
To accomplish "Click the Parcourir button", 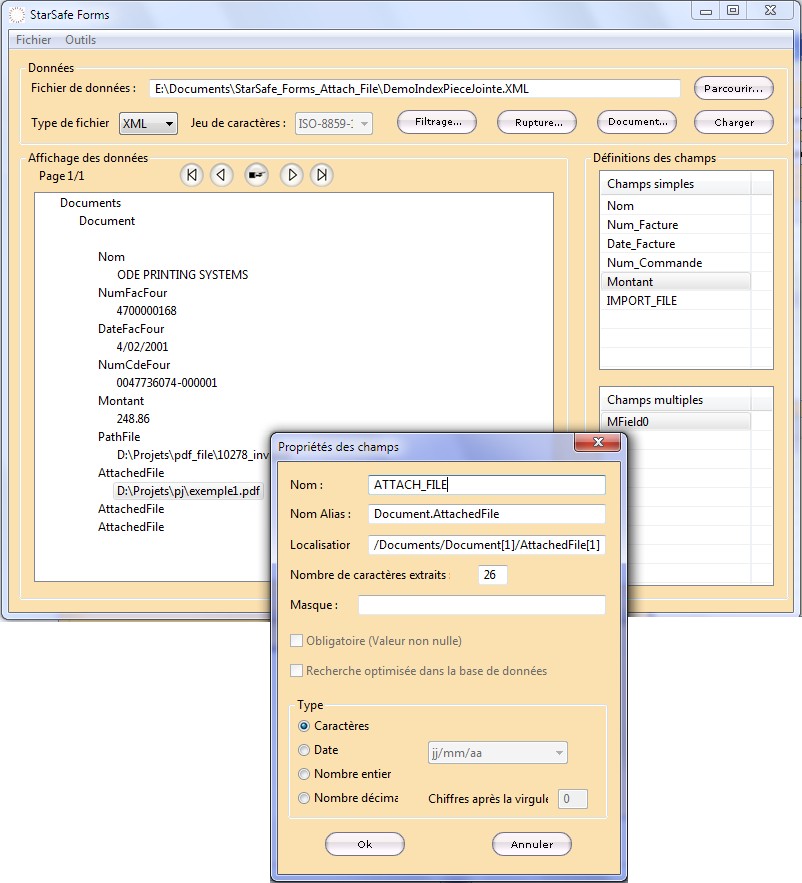I will click(x=733, y=88).
